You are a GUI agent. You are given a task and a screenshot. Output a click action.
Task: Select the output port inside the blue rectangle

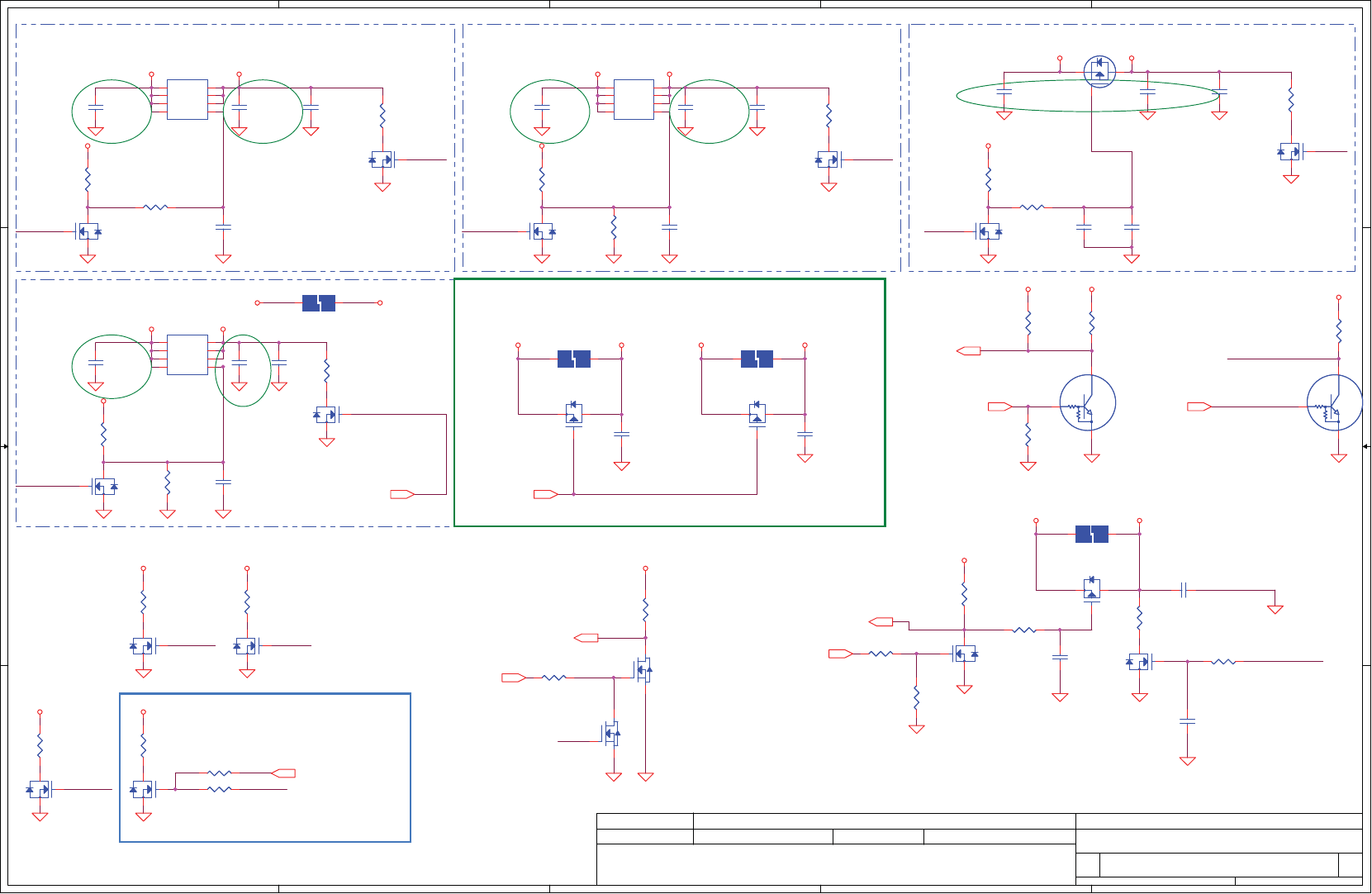pos(283,773)
